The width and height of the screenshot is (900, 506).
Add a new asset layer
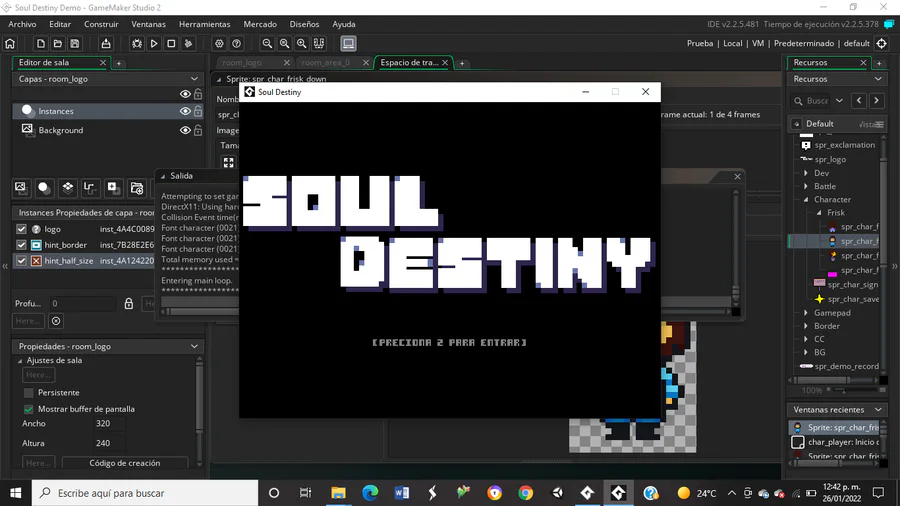(x=112, y=188)
